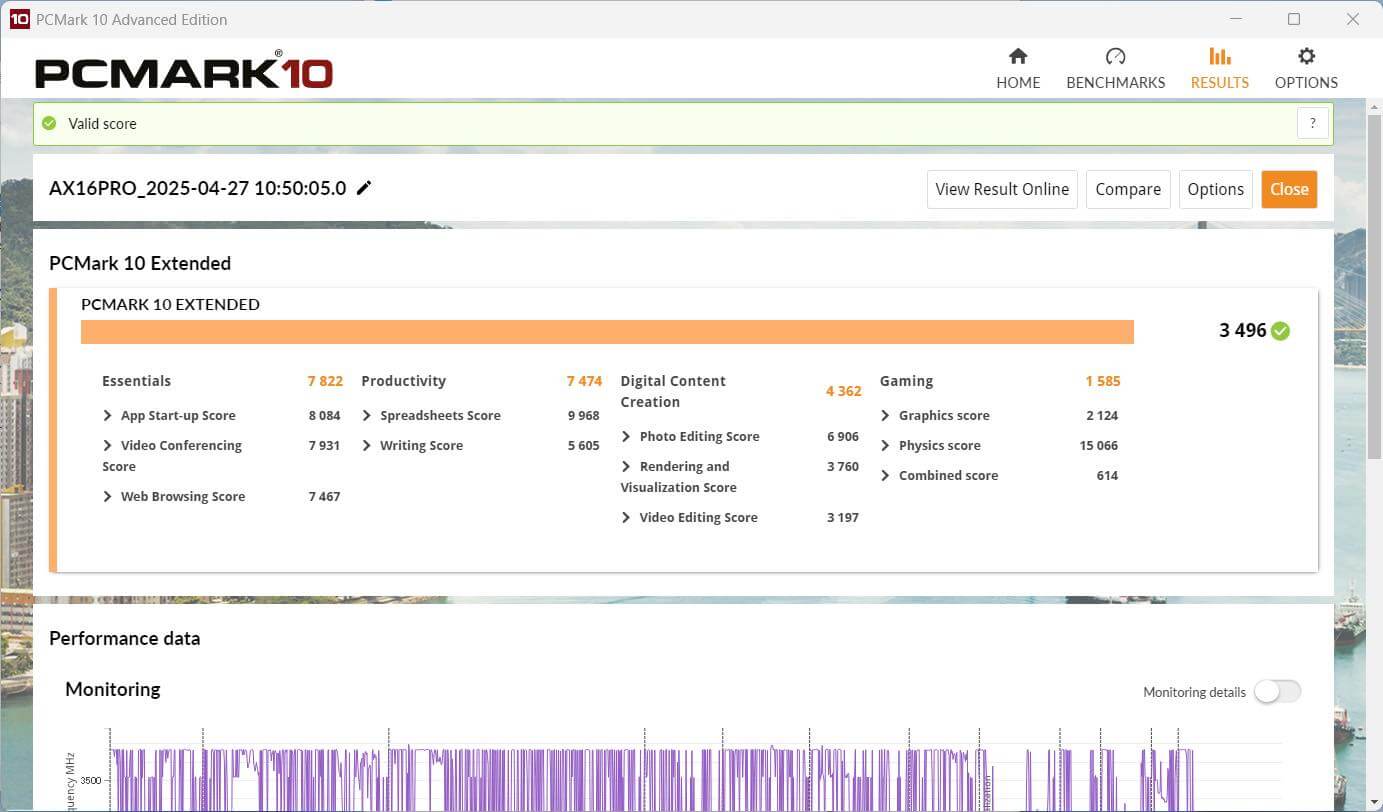Expand Video Conferencing Score row
The width and height of the screenshot is (1383, 812).
[x=107, y=446]
